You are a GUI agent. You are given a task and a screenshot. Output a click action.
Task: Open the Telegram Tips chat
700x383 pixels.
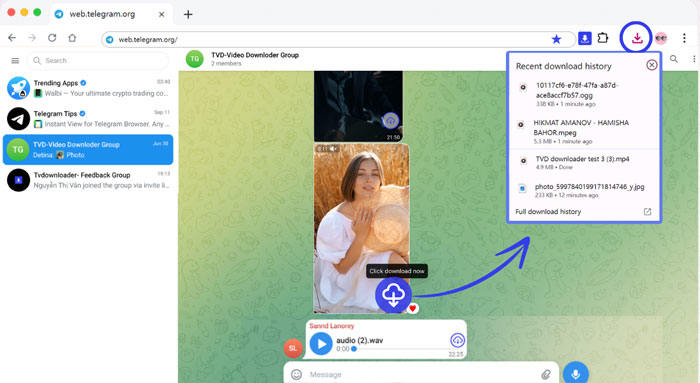[x=88, y=119]
